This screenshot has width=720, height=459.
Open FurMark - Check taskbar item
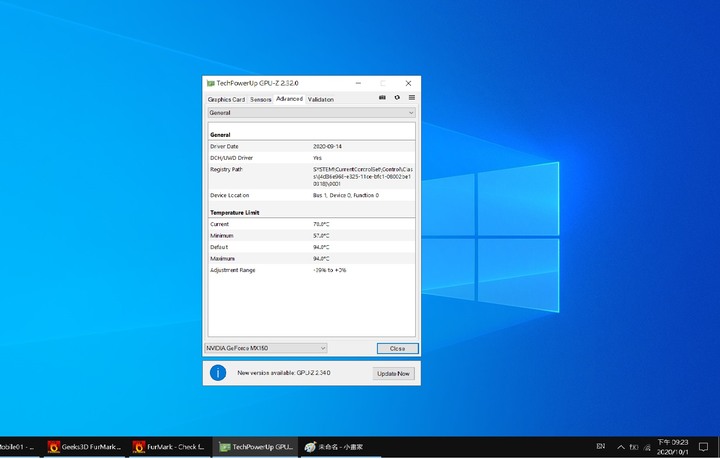tap(170, 447)
